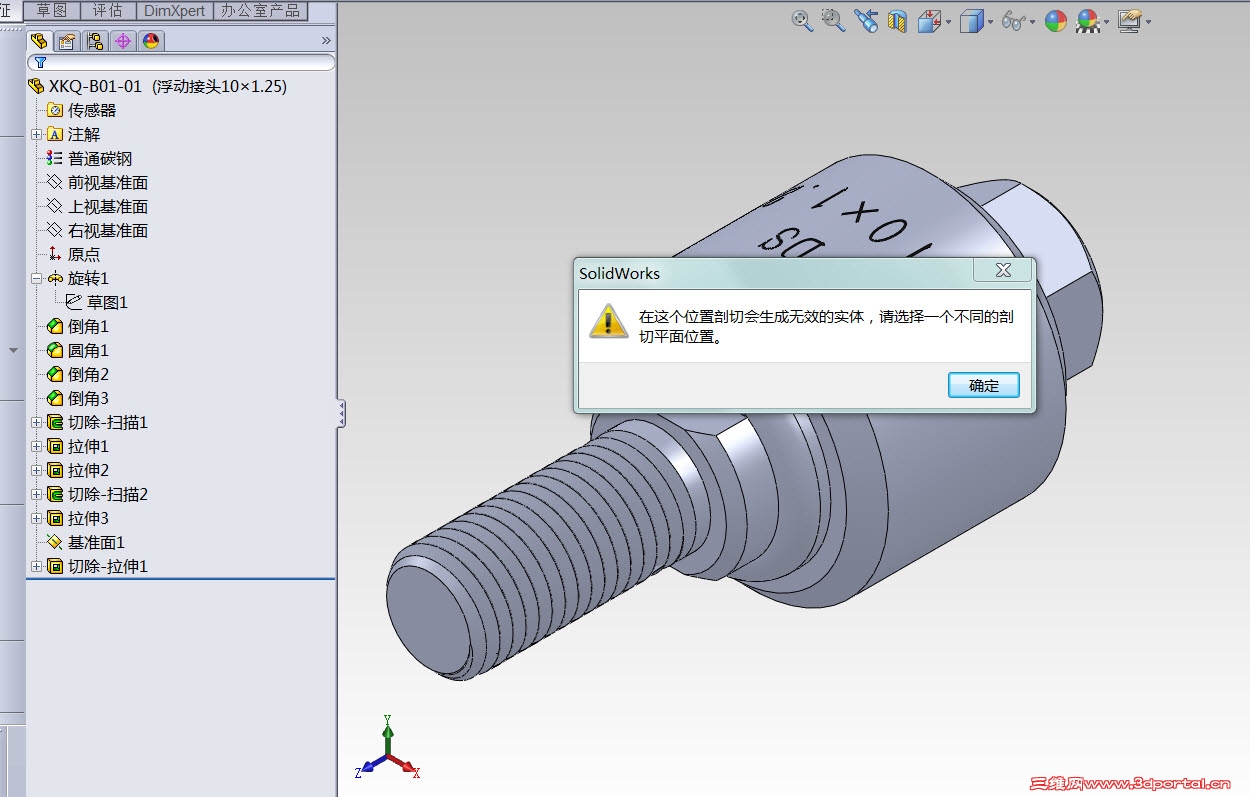The height and width of the screenshot is (797, 1250).
Task: Select the 拉伸1 extrude feature
Action: click(78, 446)
